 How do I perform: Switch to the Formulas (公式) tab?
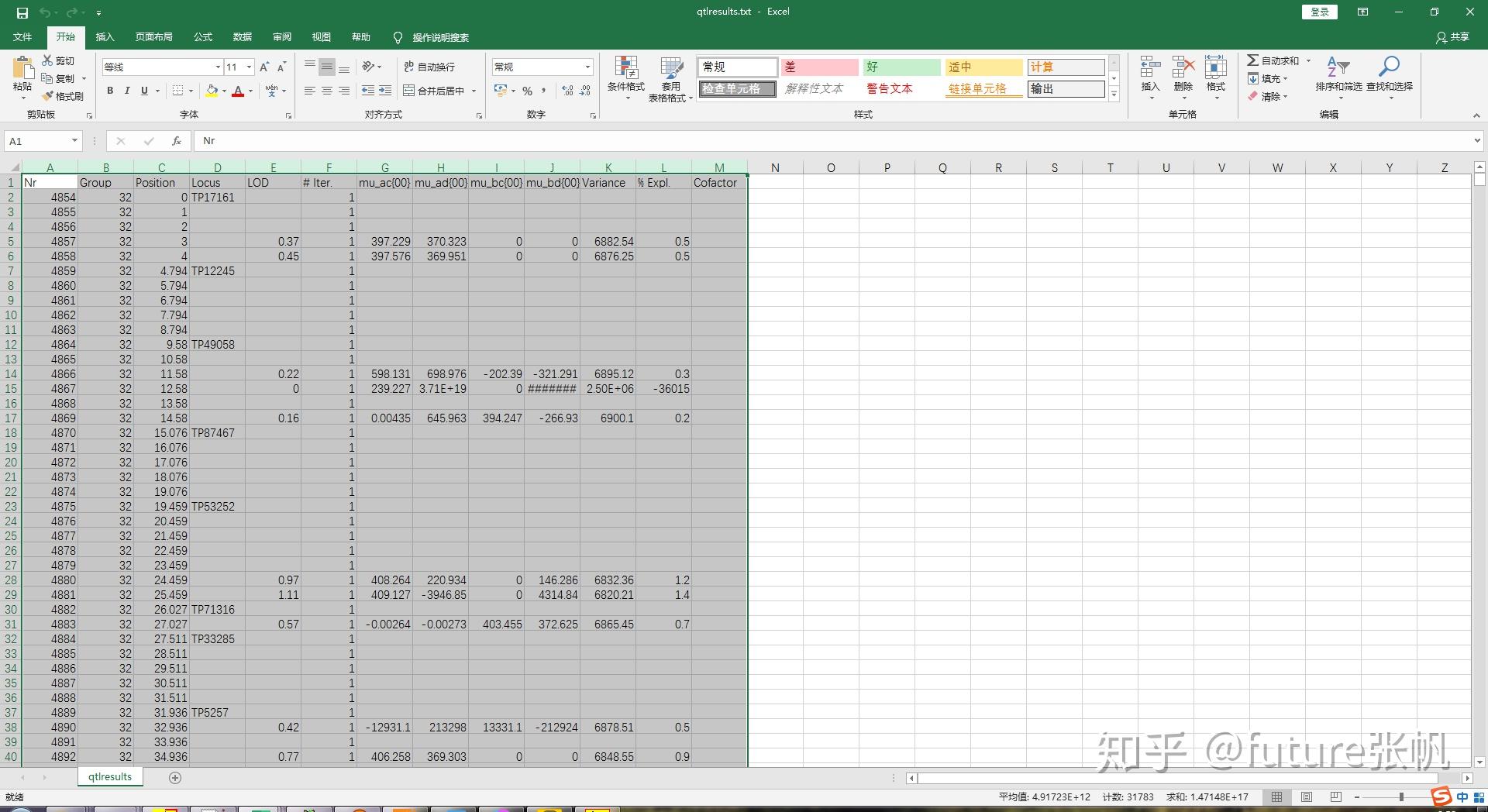203,37
